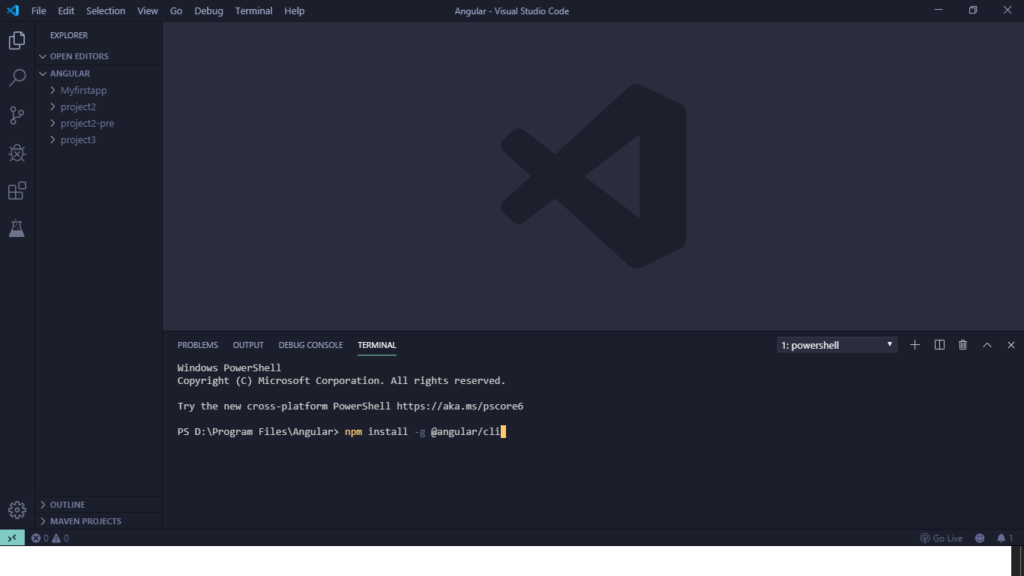
Task: Switch to the Problems tab
Action: tap(197, 345)
